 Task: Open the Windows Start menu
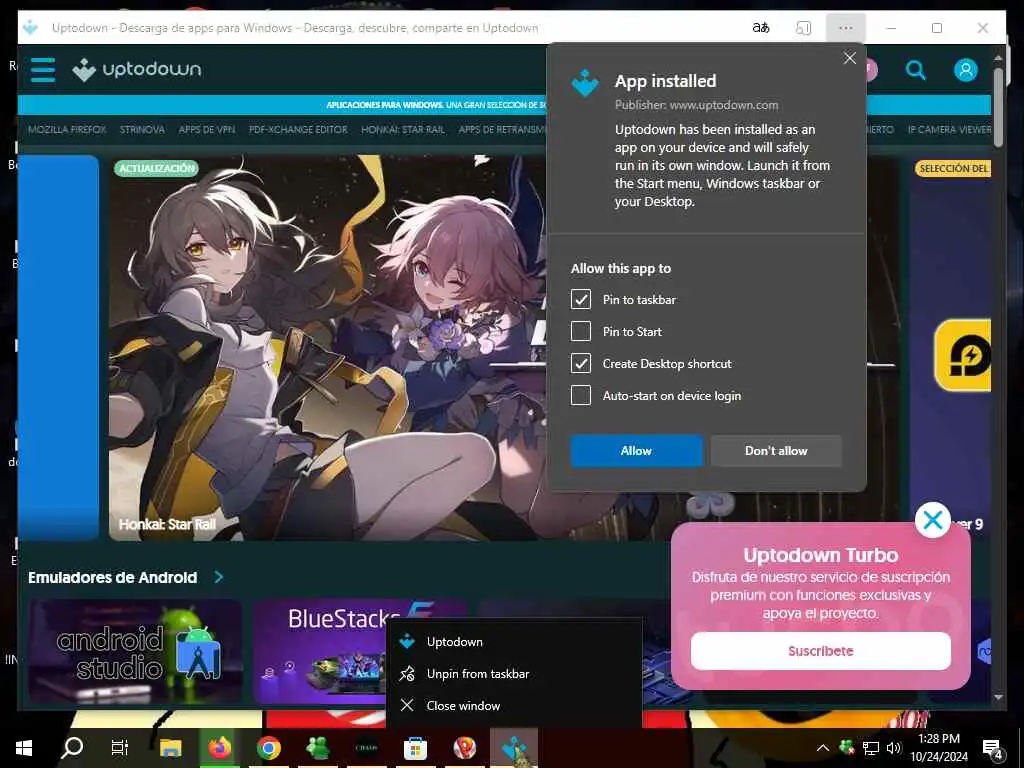[24, 748]
